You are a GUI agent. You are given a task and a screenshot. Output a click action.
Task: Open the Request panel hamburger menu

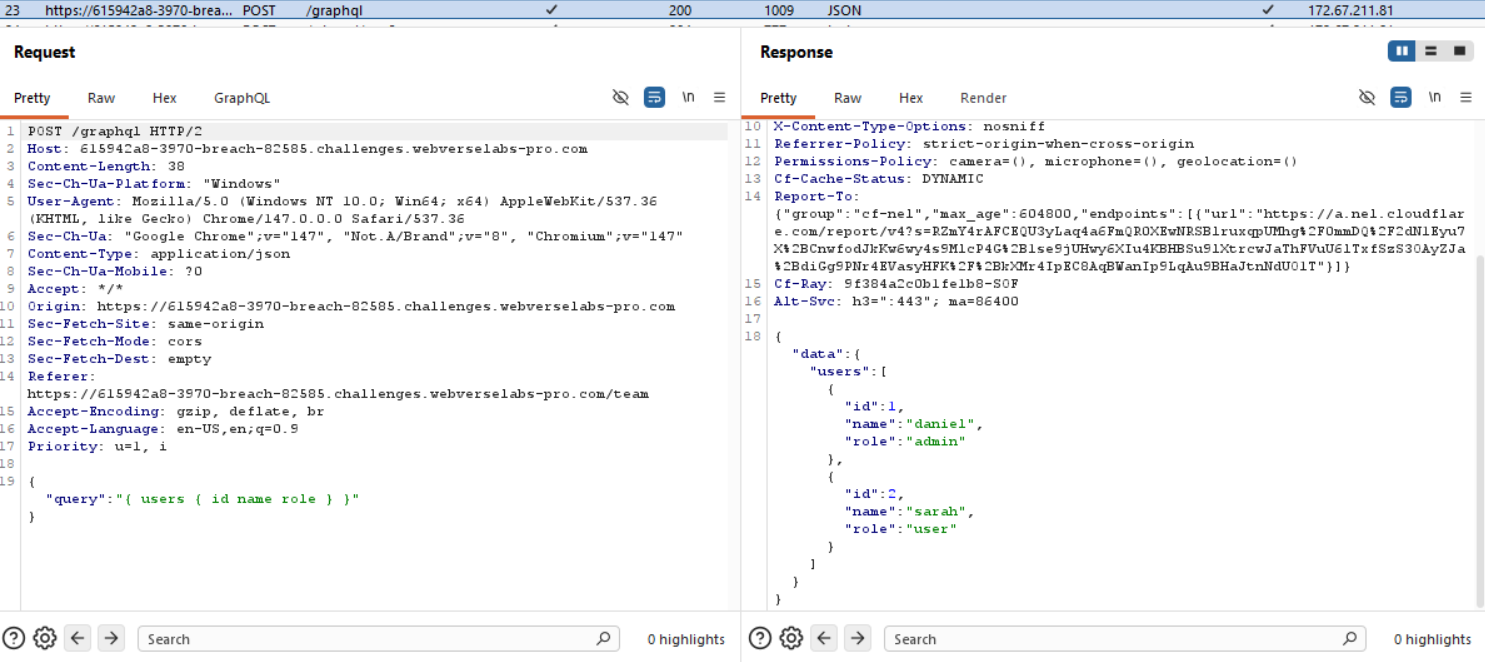tap(719, 97)
